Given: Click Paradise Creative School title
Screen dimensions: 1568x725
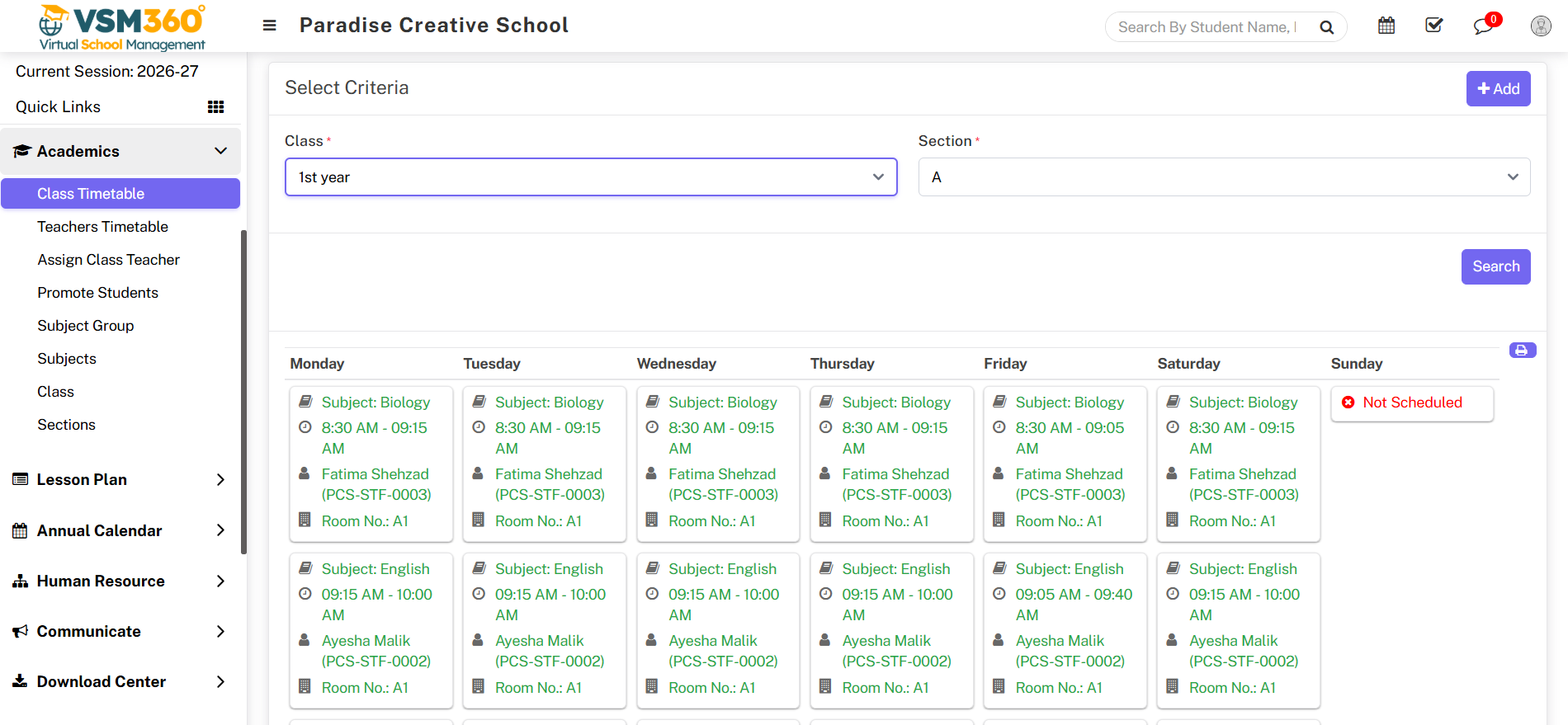Looking at the screenshot, I should point(434,26).
